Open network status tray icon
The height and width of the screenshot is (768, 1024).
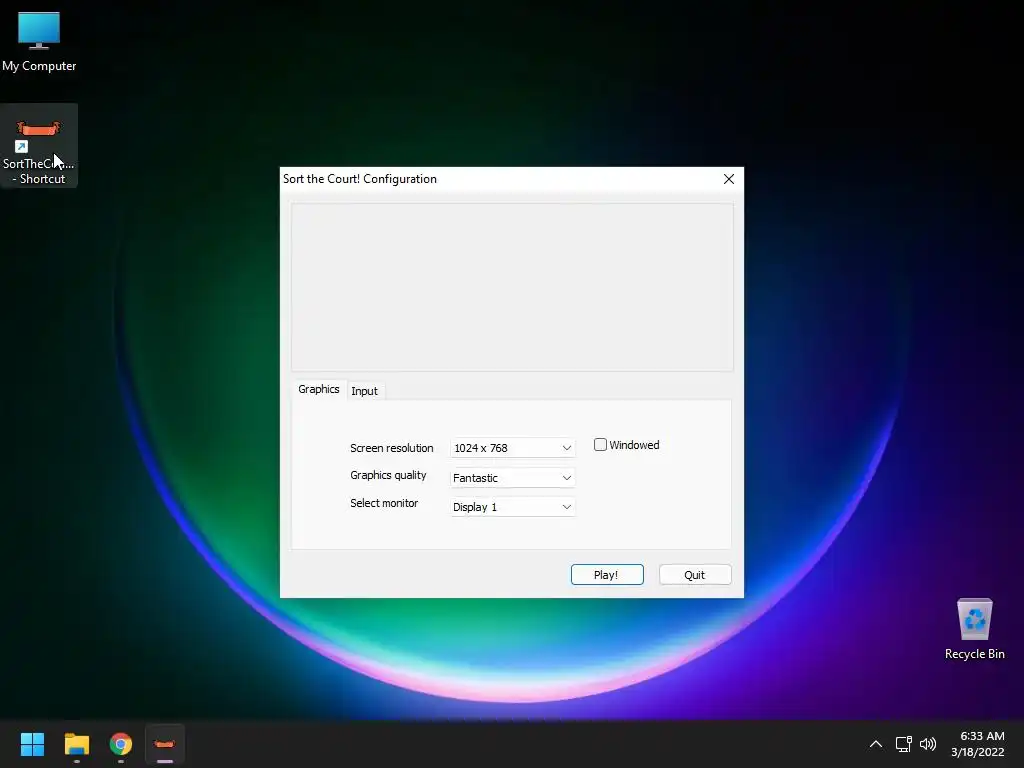903,744
